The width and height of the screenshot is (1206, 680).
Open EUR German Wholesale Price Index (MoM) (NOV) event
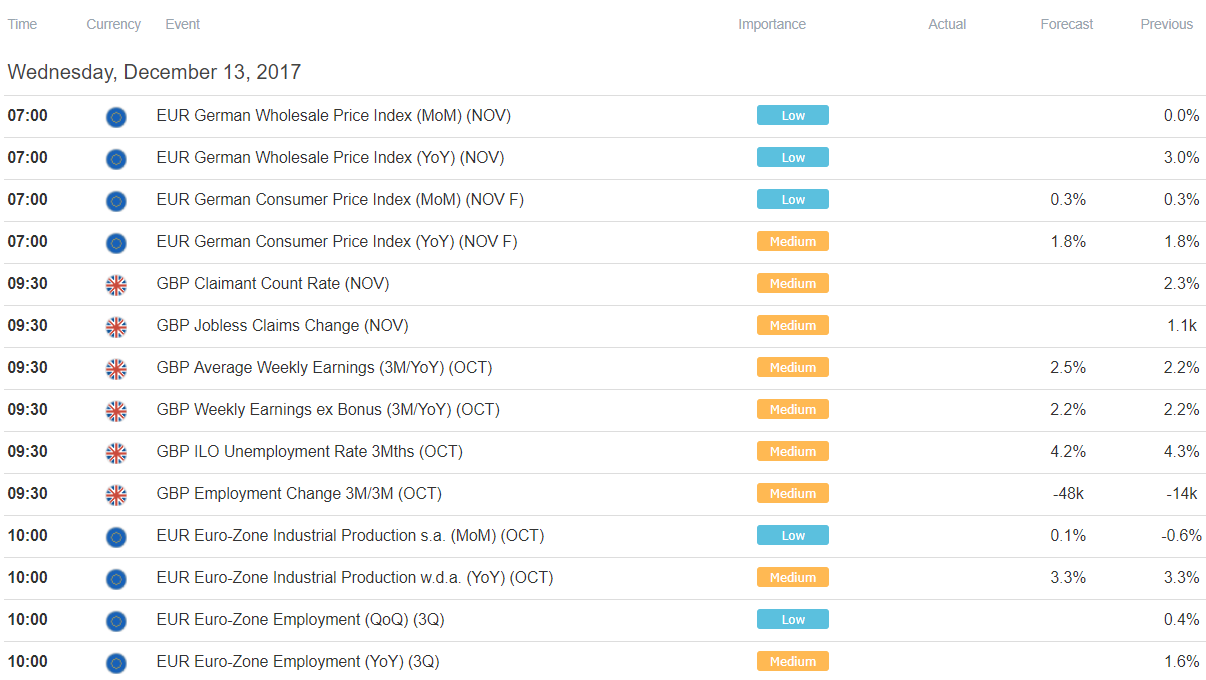(x=333, y=116)
